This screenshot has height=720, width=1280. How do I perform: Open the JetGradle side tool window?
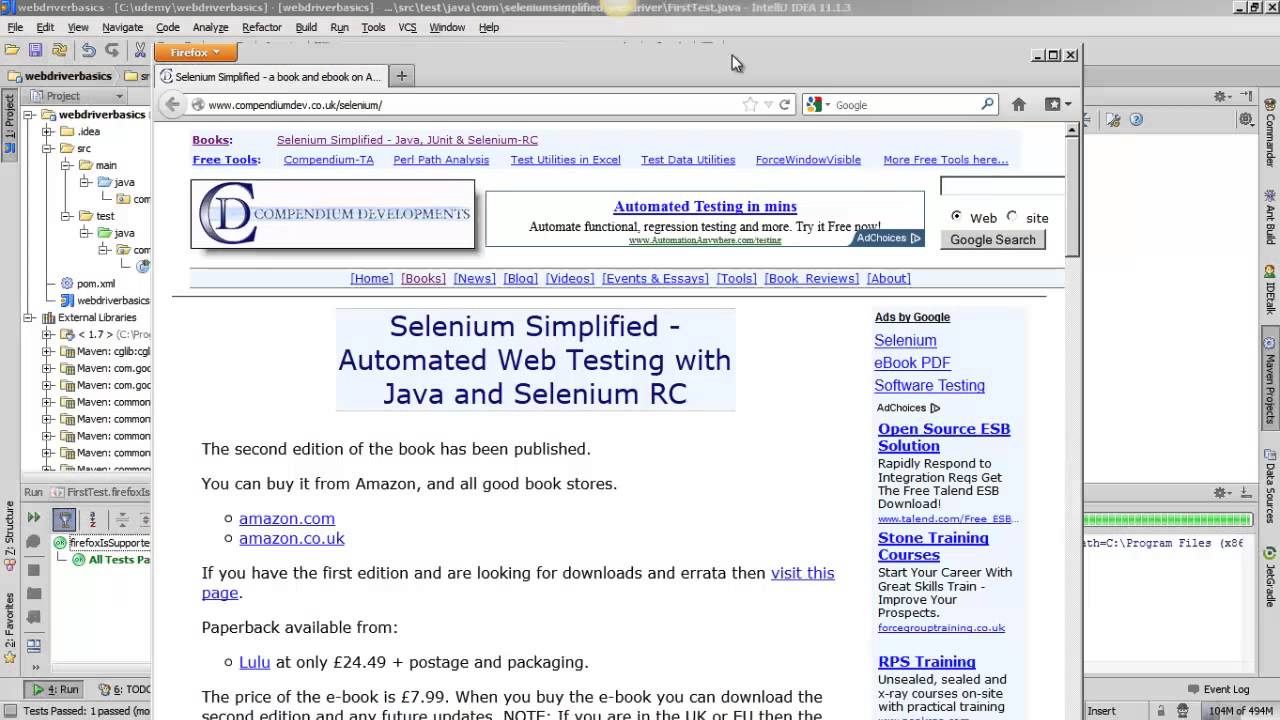point(1270,575)
